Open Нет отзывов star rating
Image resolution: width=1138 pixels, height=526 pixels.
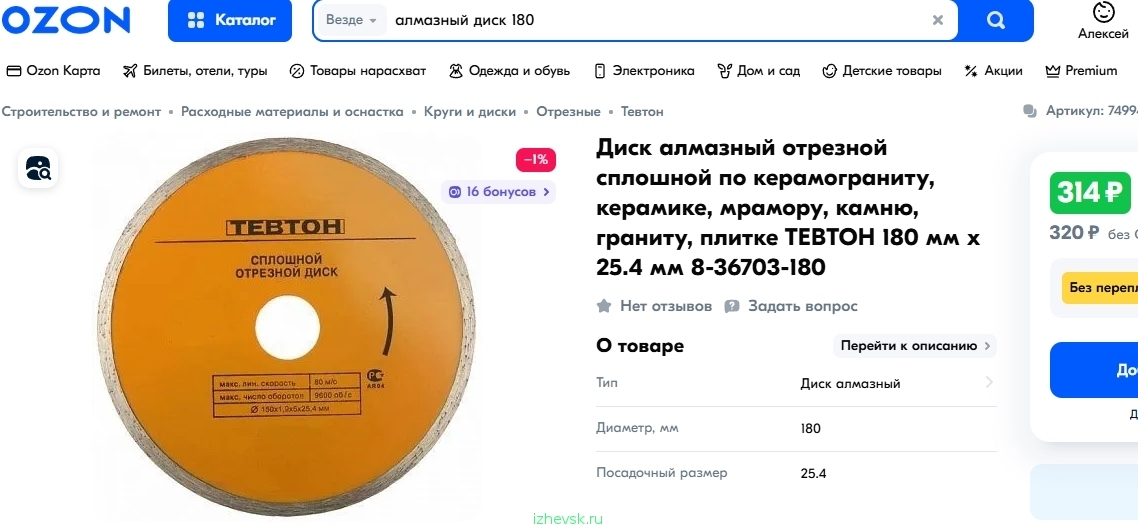[x=654, y=306]
